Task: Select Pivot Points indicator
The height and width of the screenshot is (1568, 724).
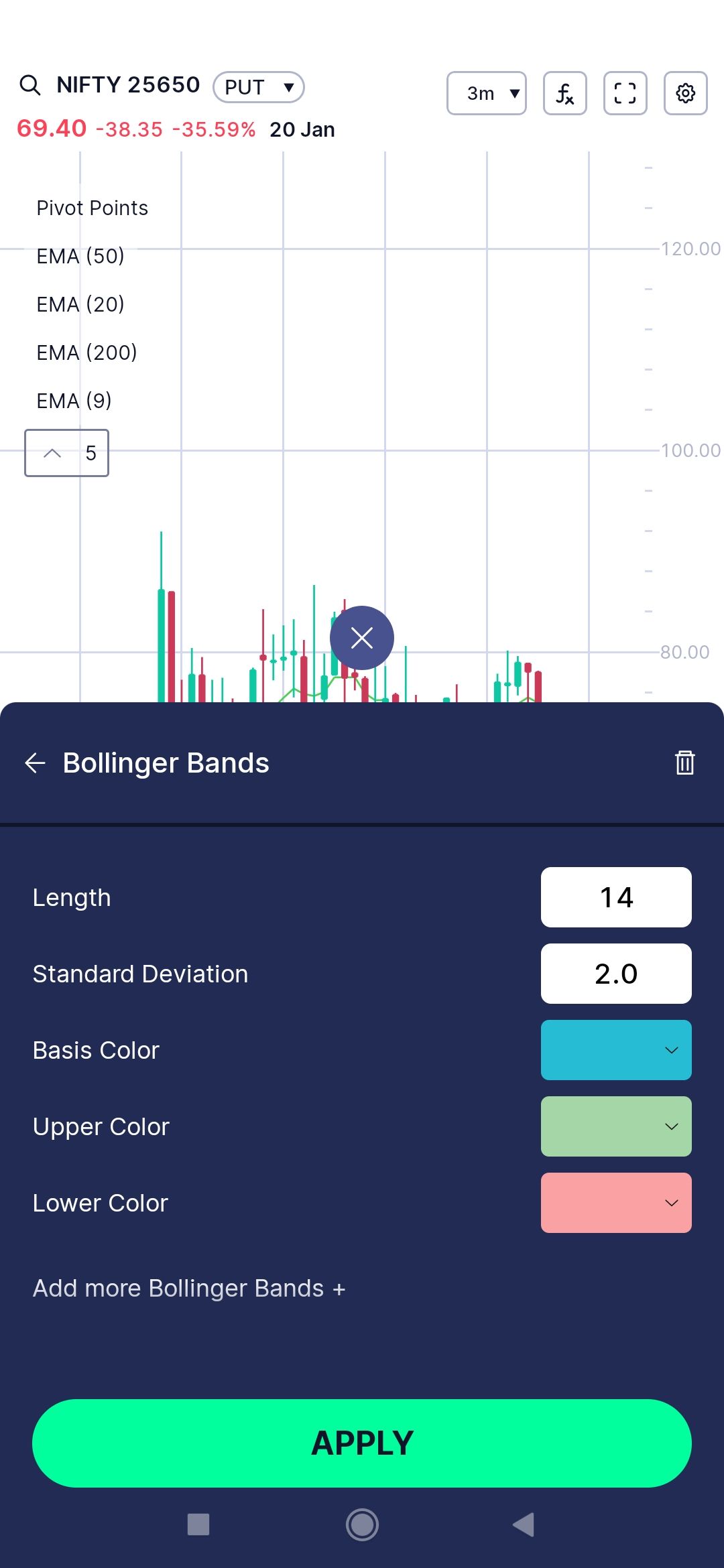Action: coord(92,208)
